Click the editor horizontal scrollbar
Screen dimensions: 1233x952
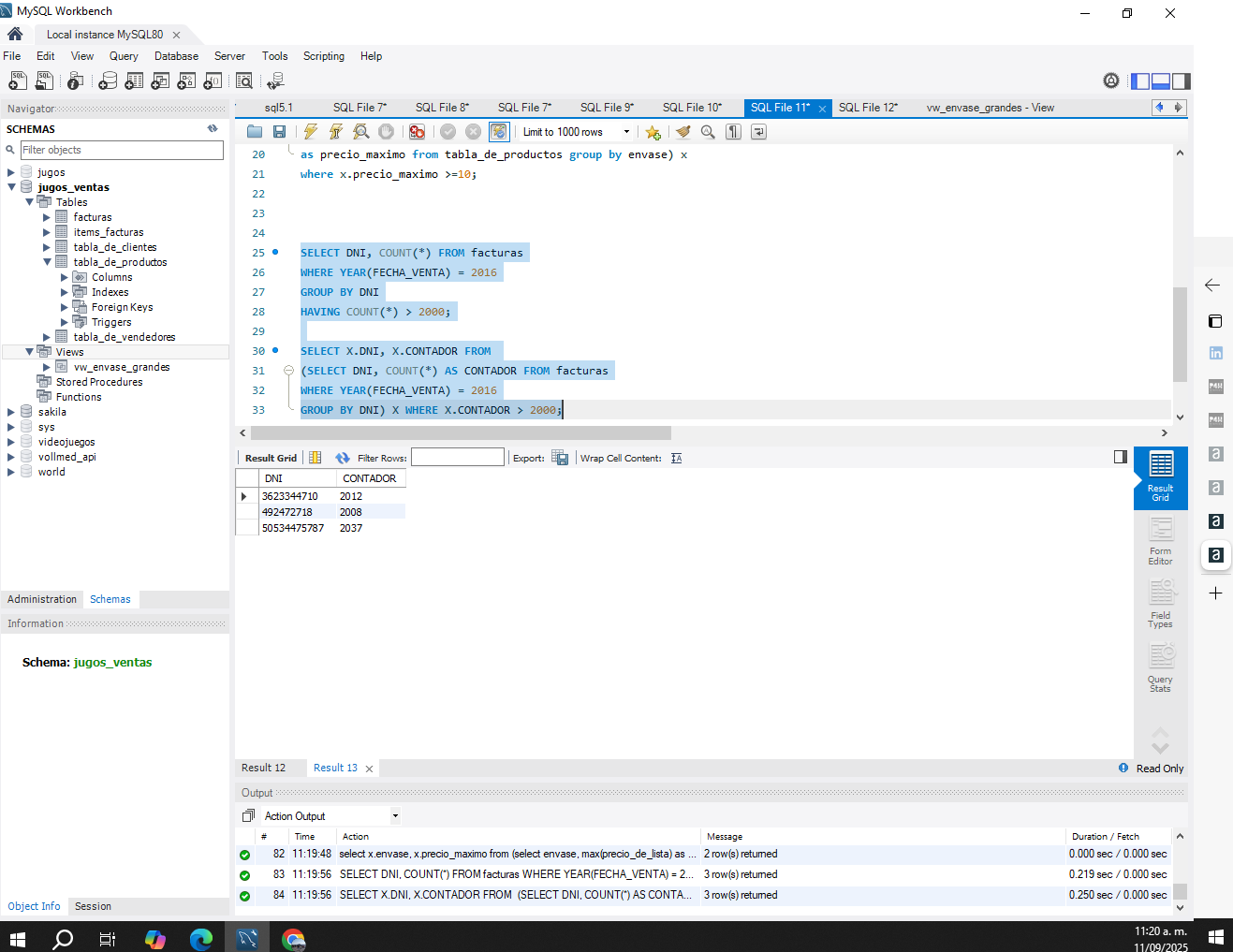click(x=461, y=432)
